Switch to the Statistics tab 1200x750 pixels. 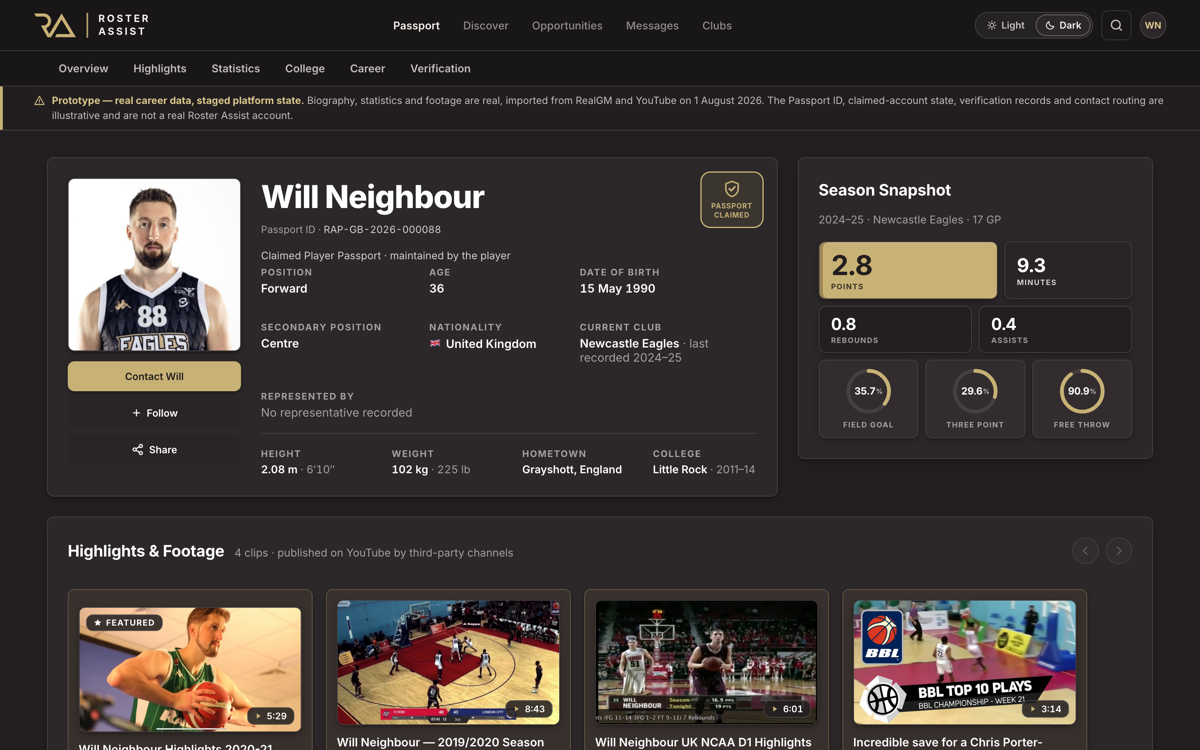[236, 68]
